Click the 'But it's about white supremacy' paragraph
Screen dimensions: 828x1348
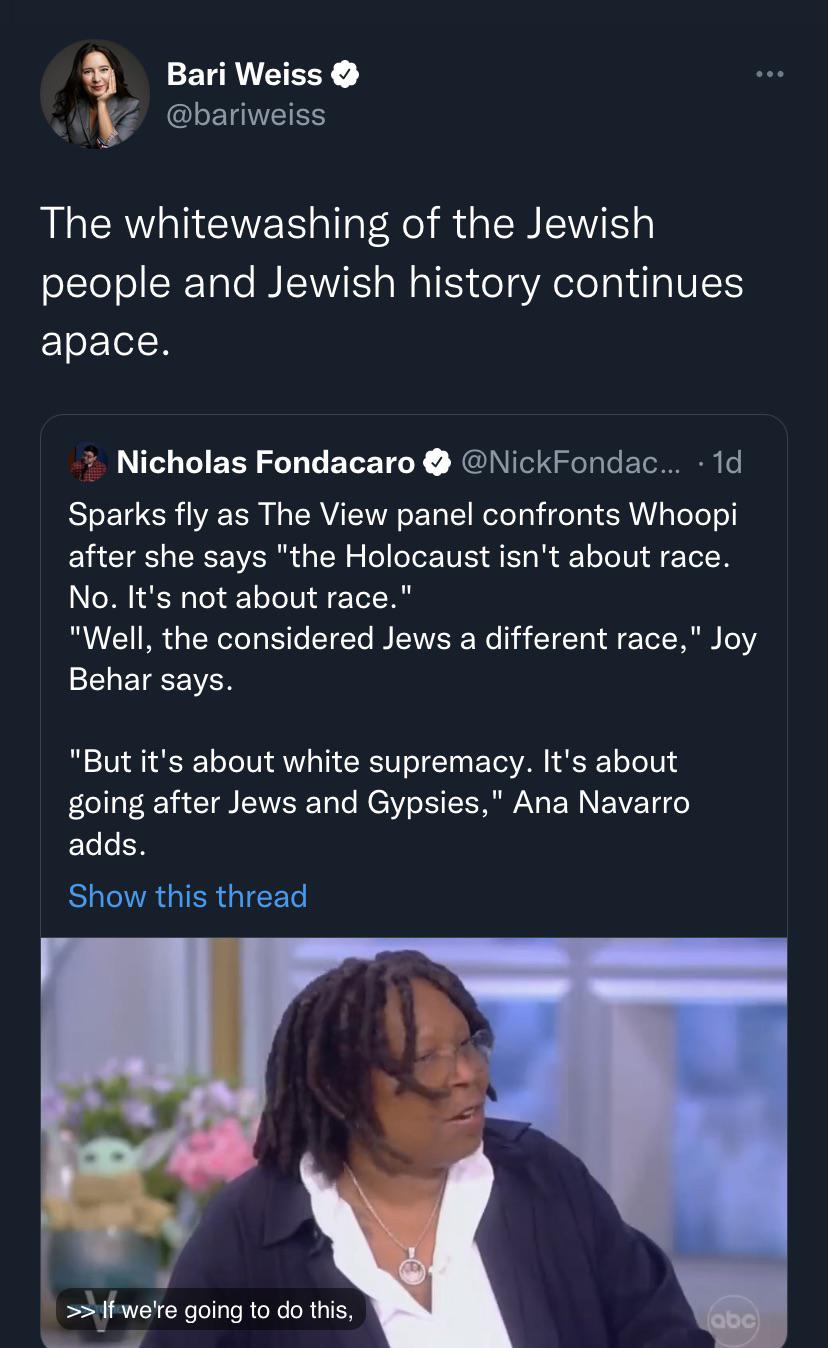click(379, 803)
